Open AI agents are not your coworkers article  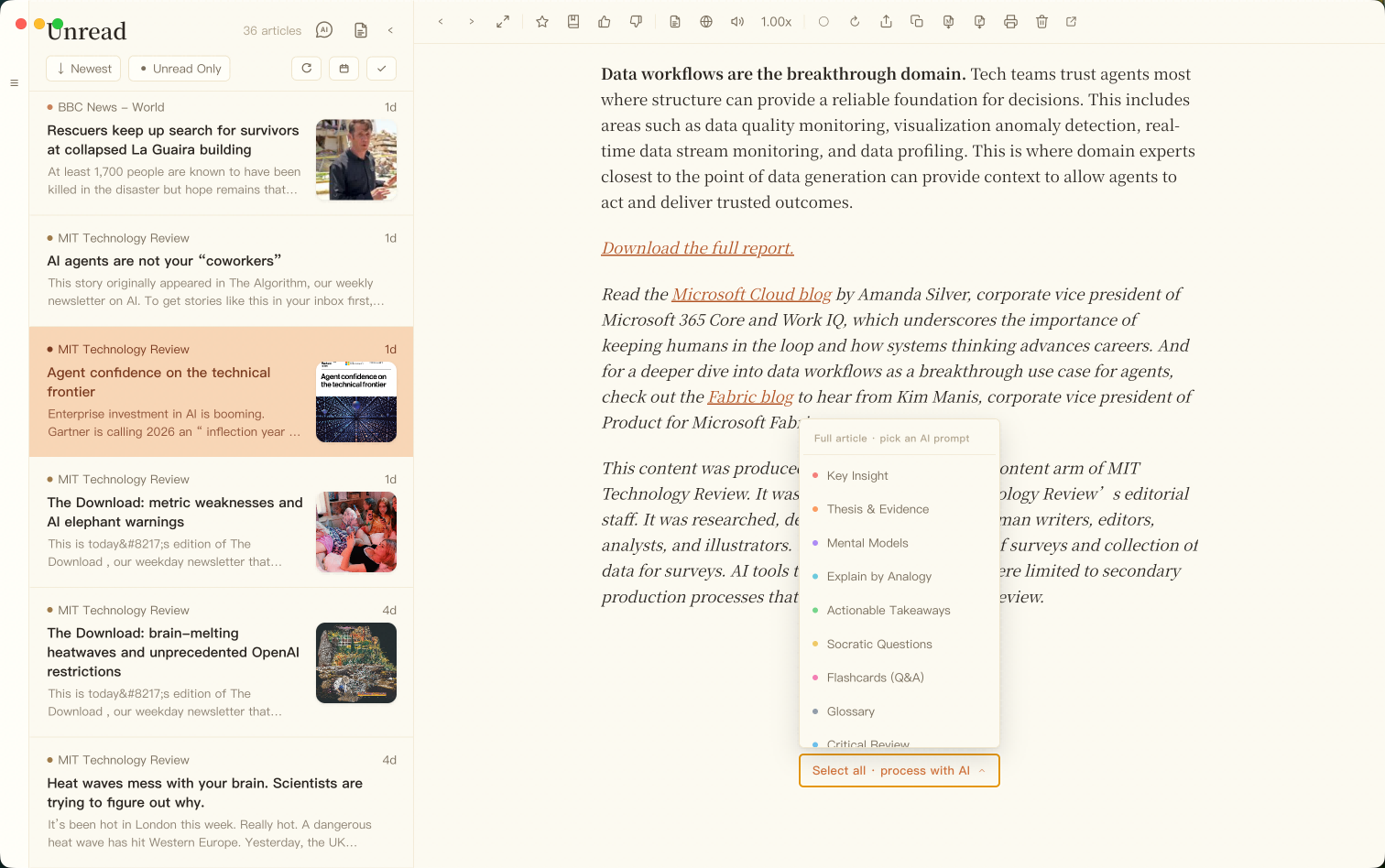(x=222, y=271)
